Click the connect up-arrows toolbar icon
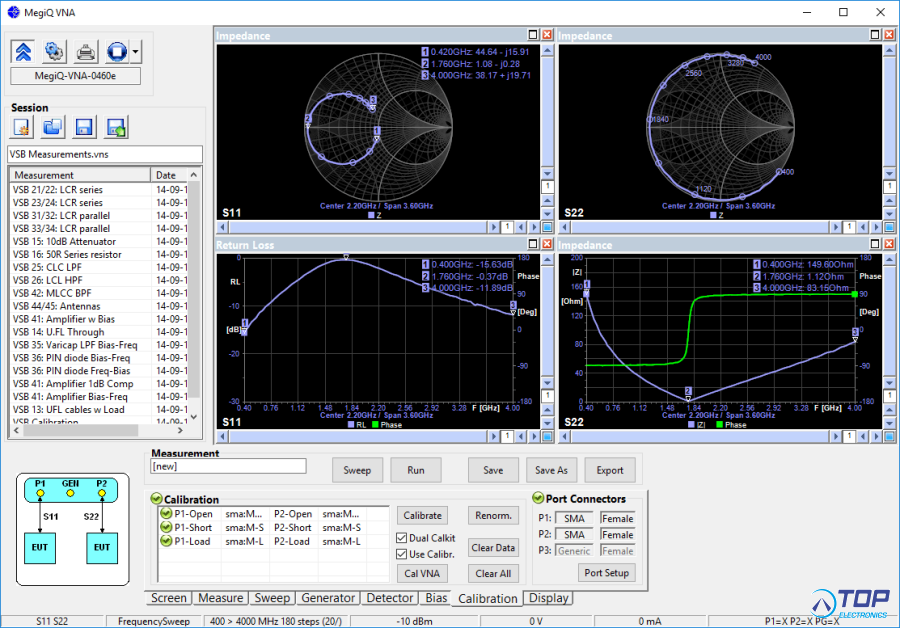Viewport: 900px width, 628px height. coord(23,52)
